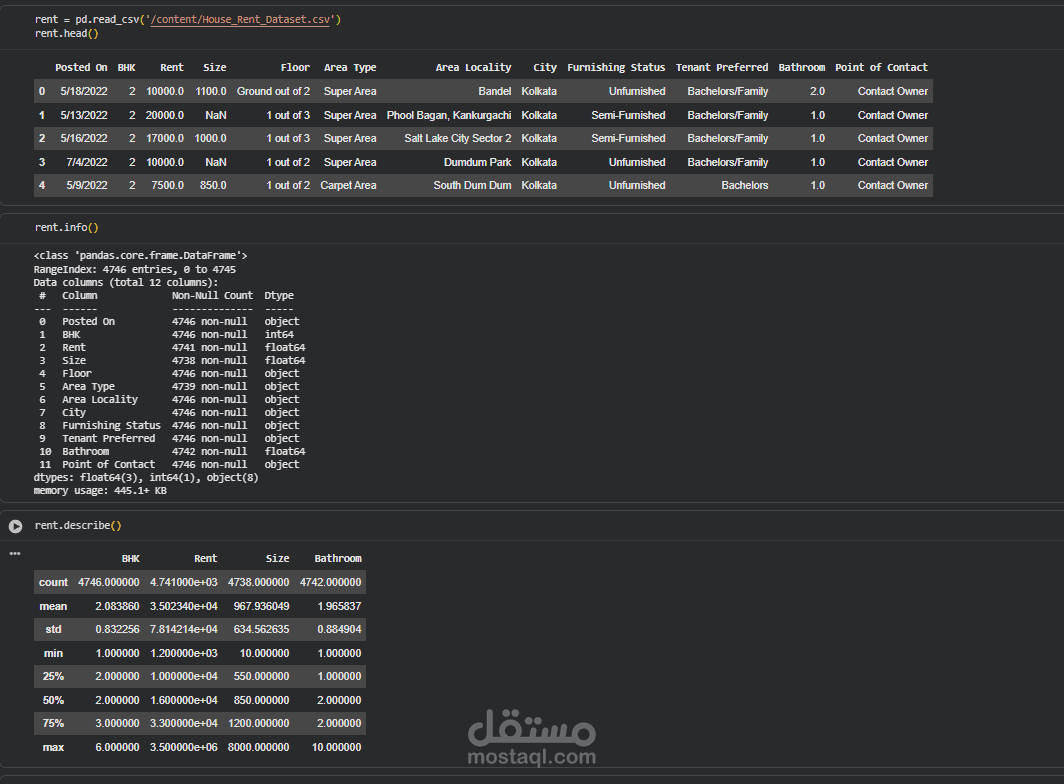Click the 'Ground out of 2' floor cell
The height and width of the screenshot is (784, 1064).
273,91
